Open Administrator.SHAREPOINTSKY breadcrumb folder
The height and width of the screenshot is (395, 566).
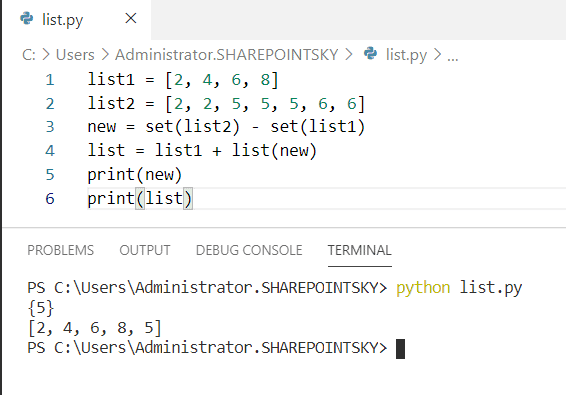227,55
